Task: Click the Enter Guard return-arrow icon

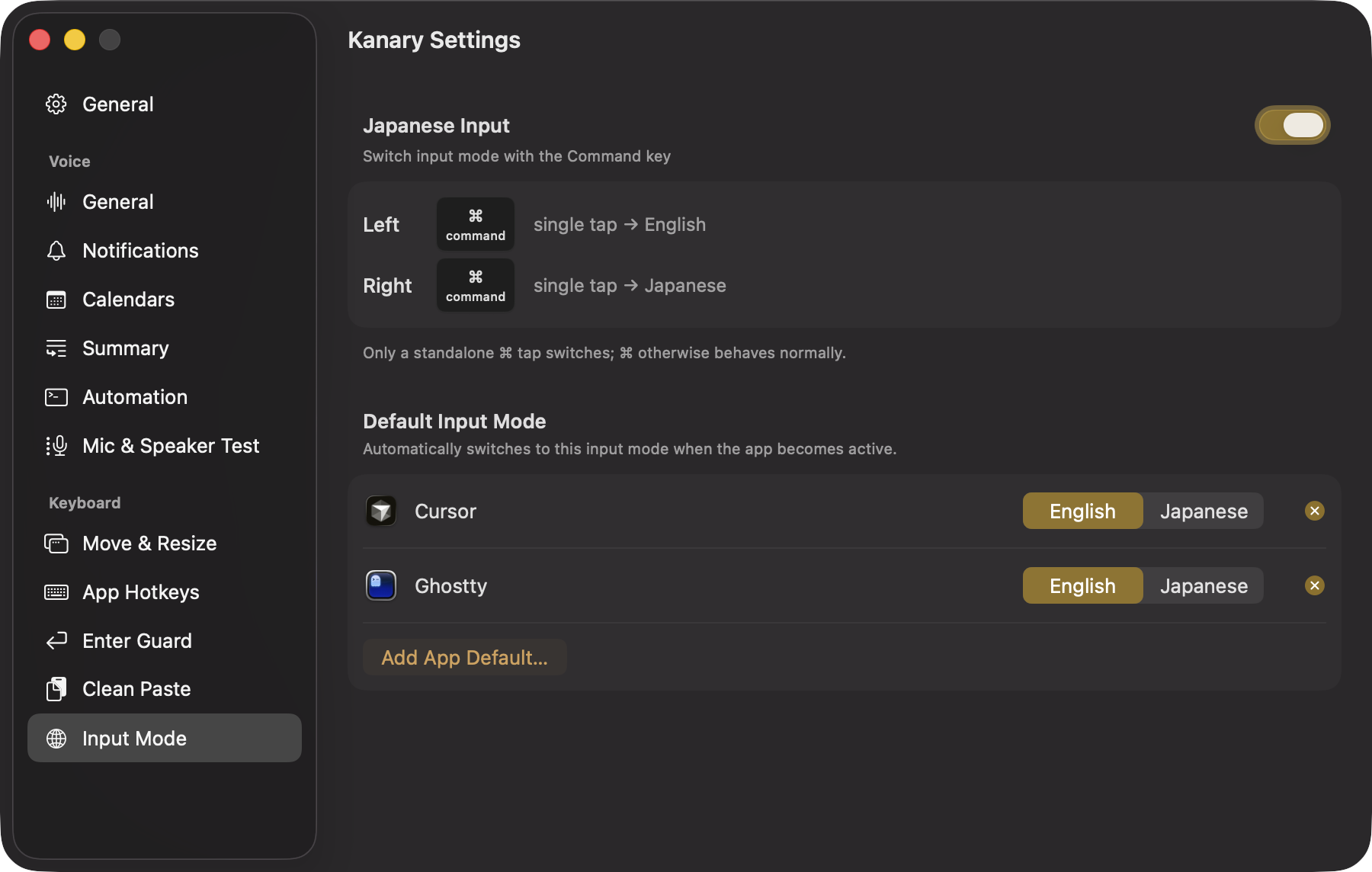Action: click(x=56, y=641)
